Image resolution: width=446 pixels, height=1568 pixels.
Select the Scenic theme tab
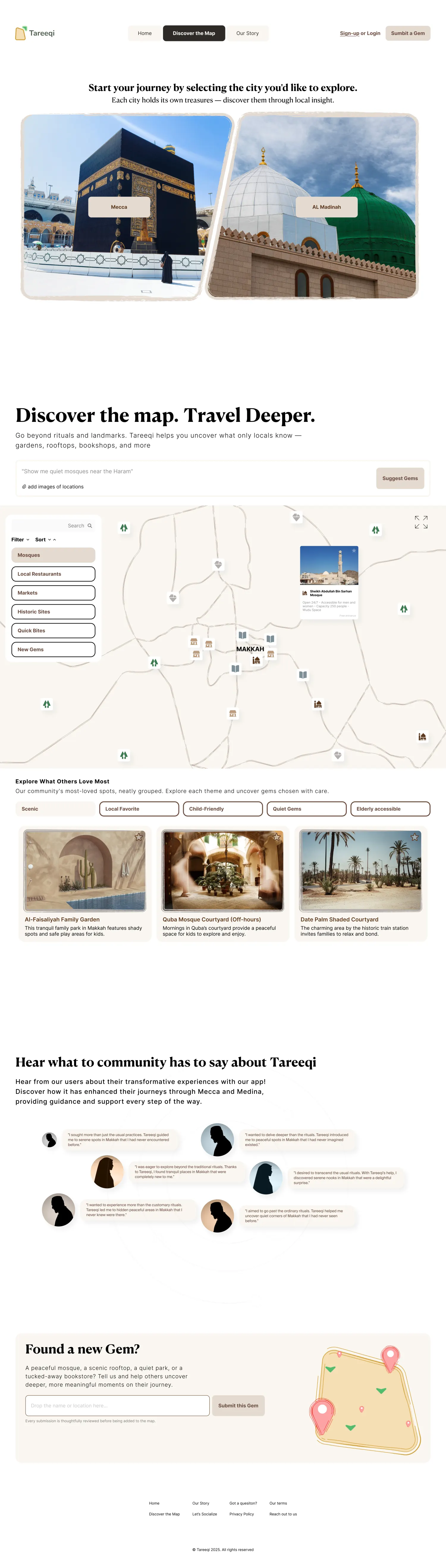click(55, 809)
